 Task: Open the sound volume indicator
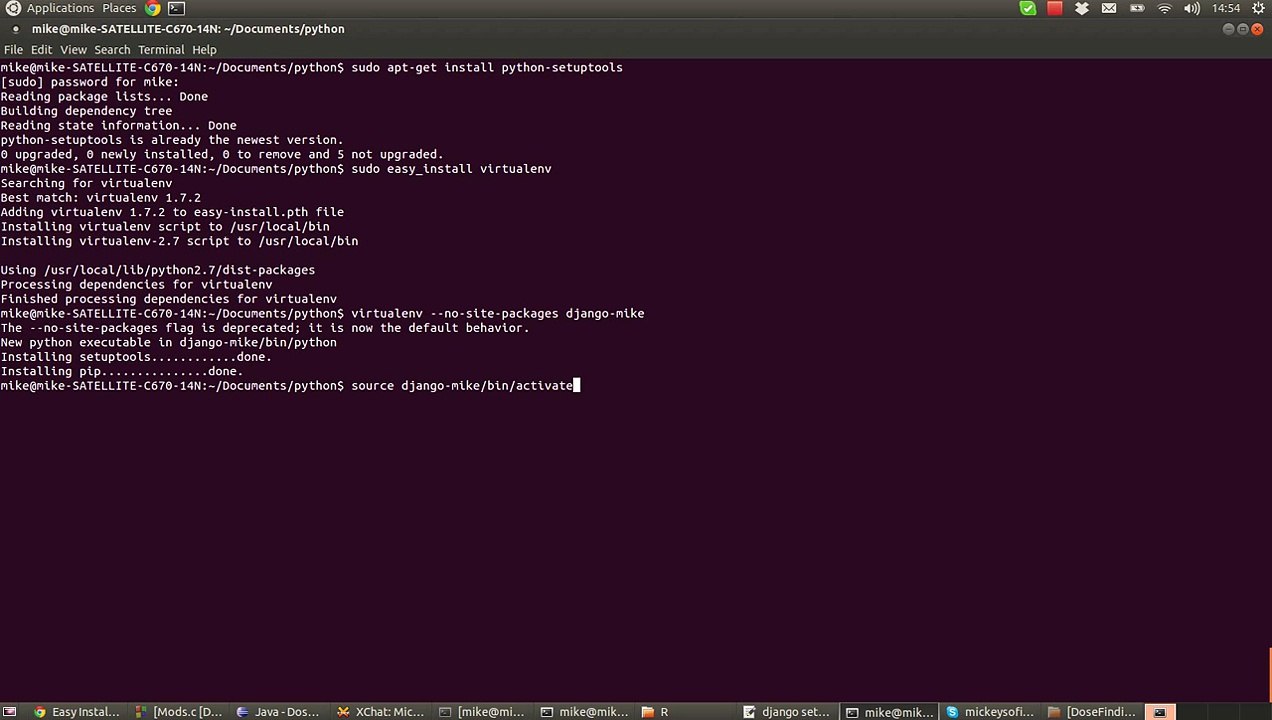[1191, 8]
